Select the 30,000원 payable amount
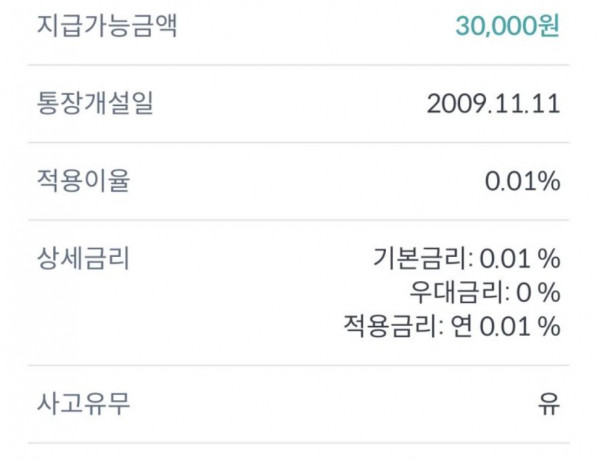This screenshot has height=461, width=600. pyautogui.click(x=507, y=25)
